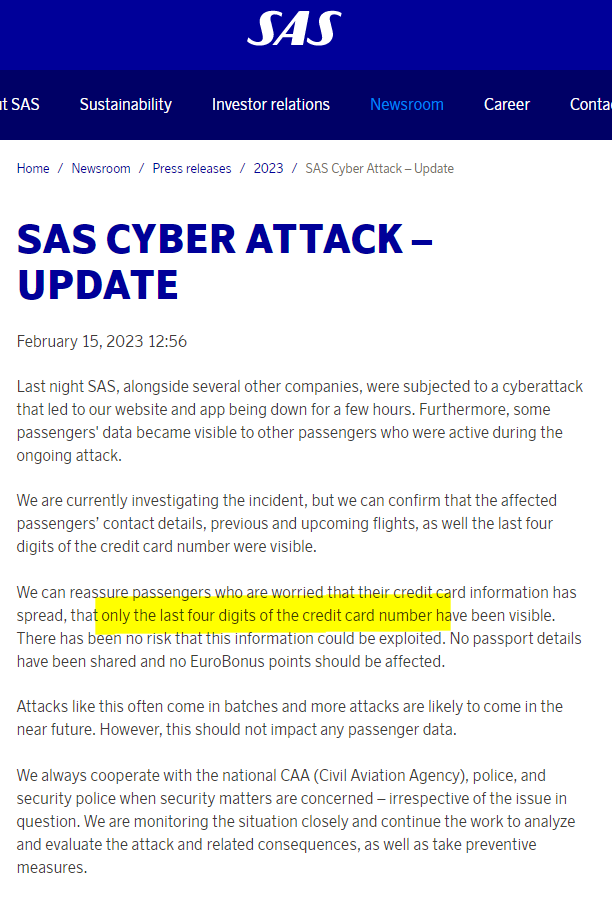Click the yellow highlighted sentence about credit card digits

[x=274, y=616]
